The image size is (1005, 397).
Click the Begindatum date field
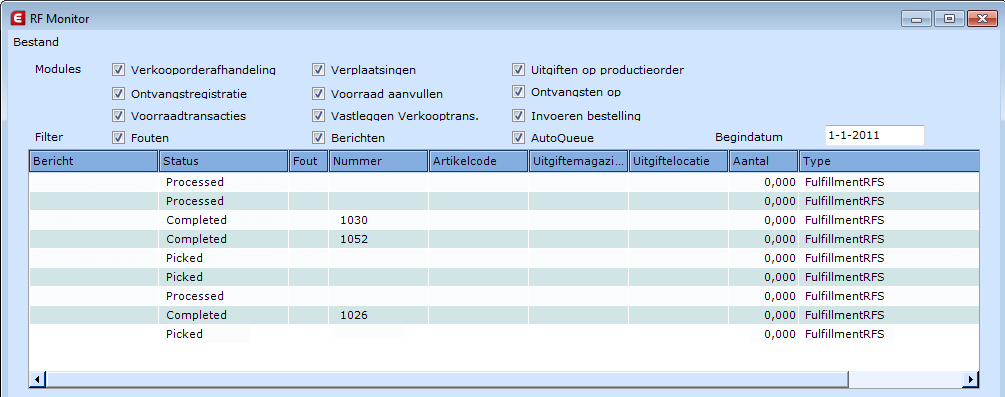point(874,136)
